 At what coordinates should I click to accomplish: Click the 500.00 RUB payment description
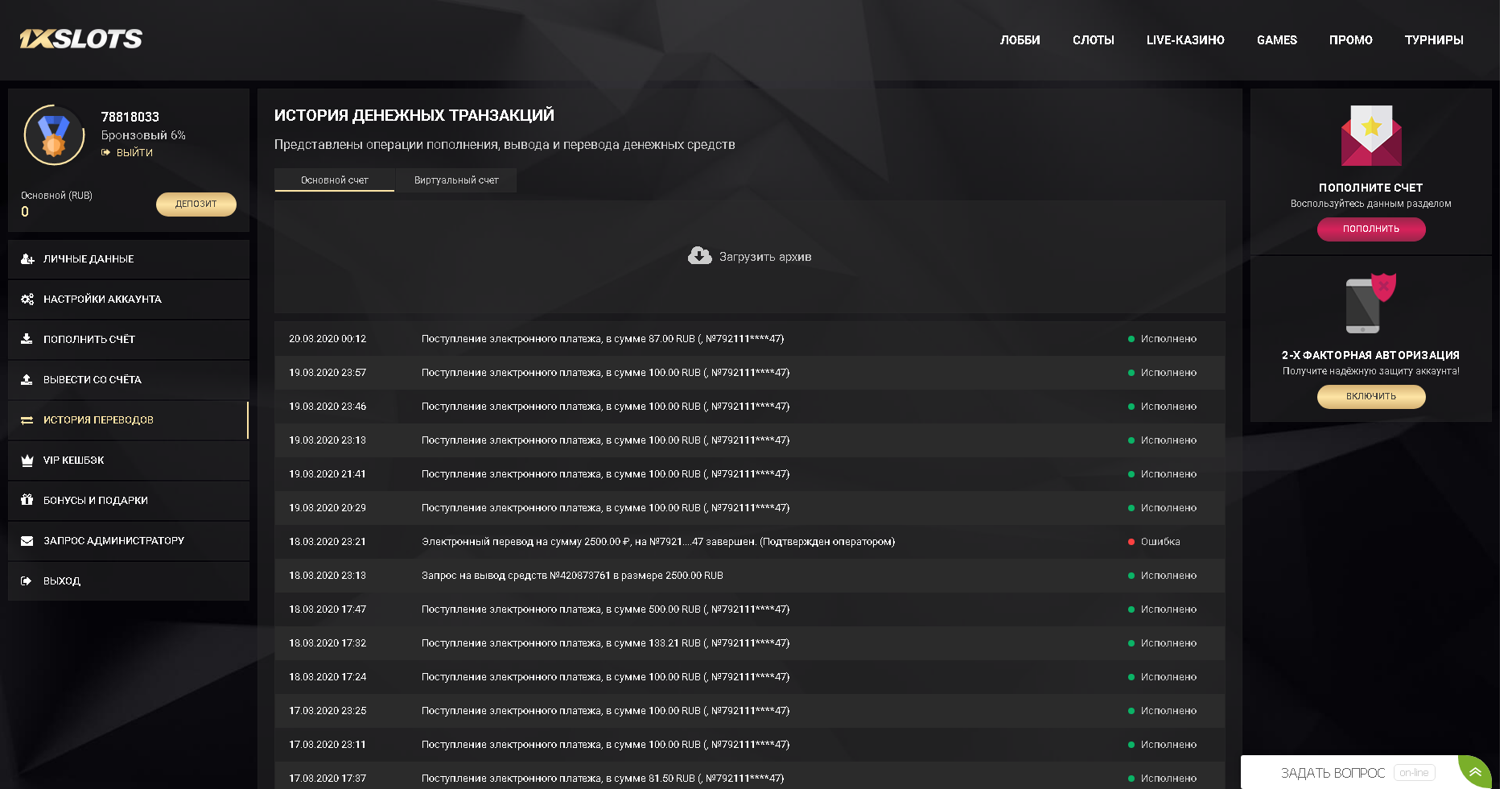coord(606,609)
